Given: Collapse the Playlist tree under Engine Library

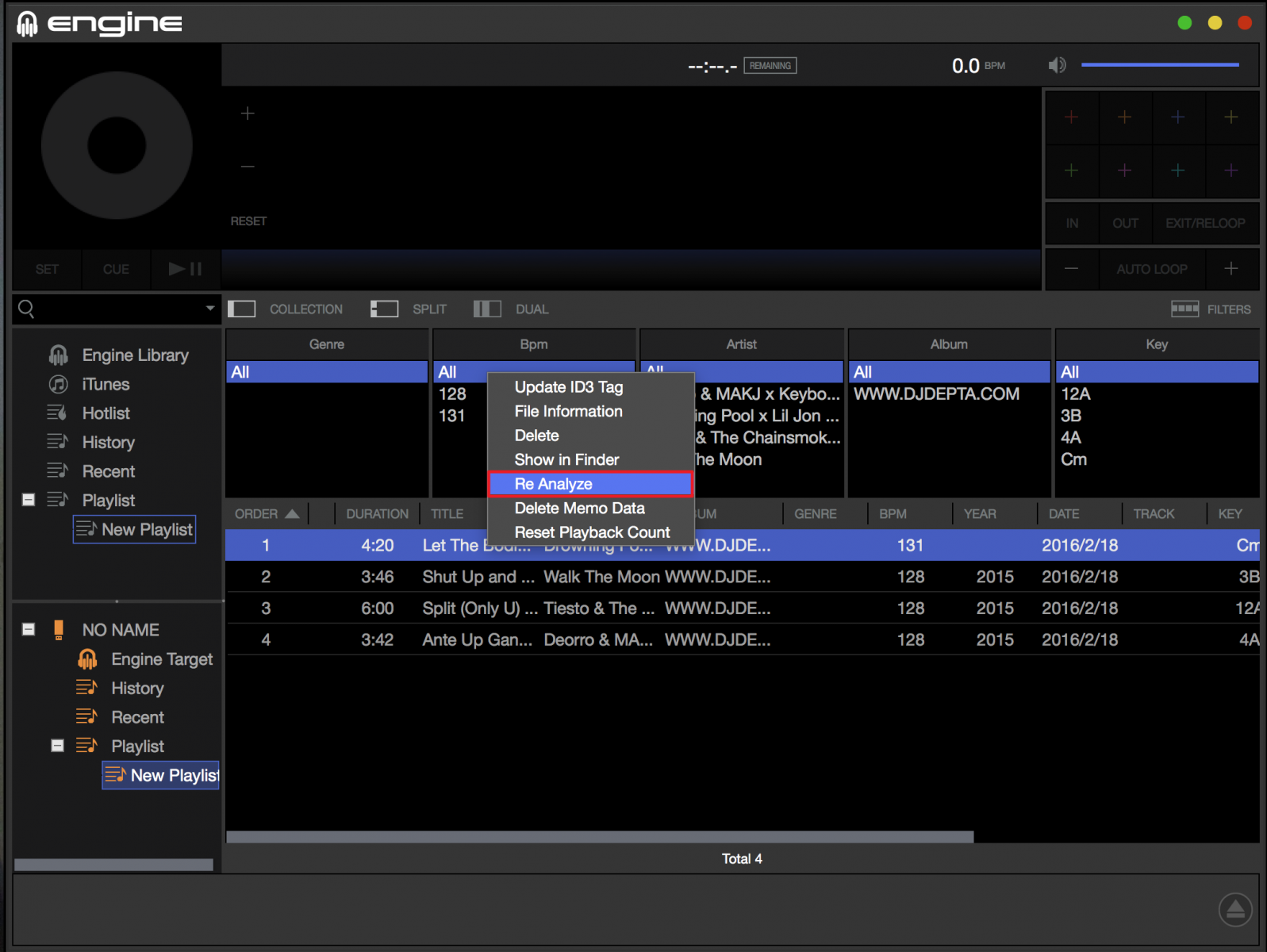Looking at the screenshot, I should click(x=29, y=500).
